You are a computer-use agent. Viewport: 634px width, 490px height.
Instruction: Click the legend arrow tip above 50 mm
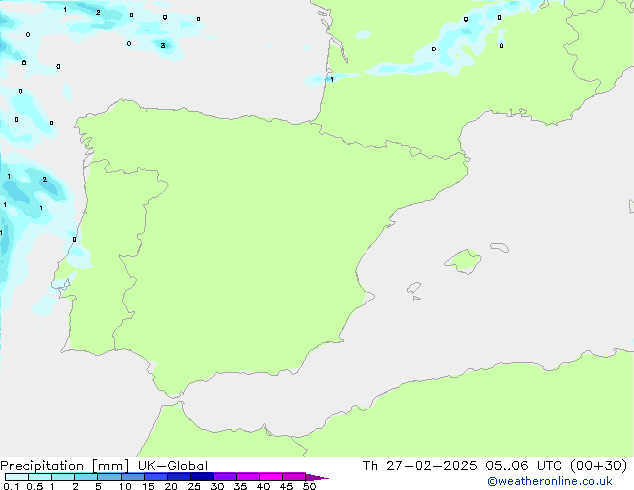(x=317, y=477)
